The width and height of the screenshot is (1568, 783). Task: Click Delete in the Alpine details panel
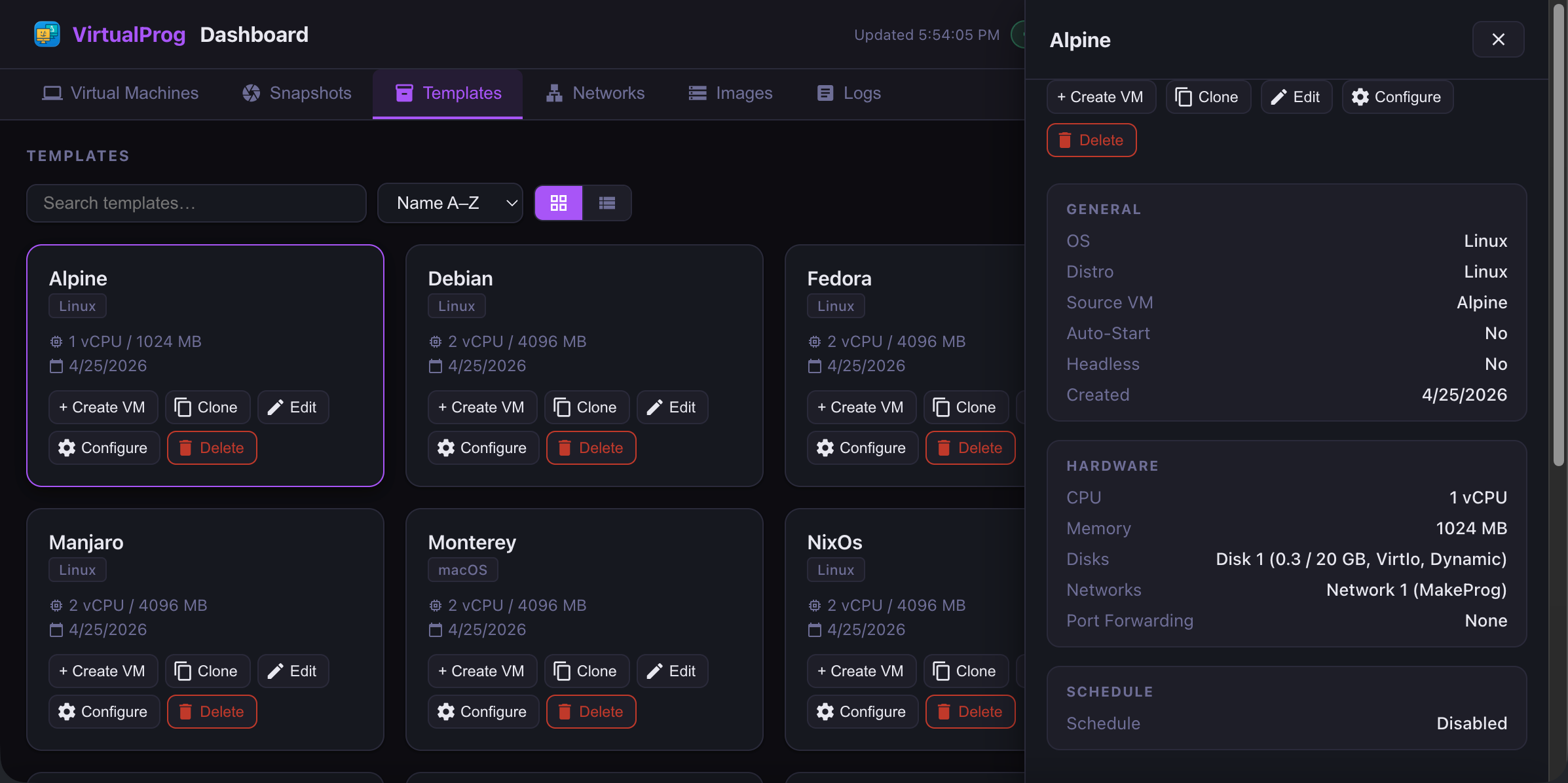1091,140
